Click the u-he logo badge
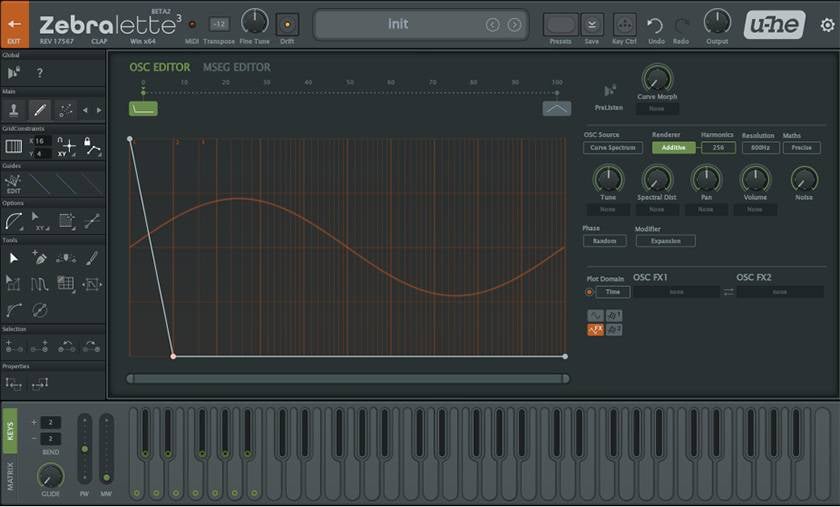 click(x=774, y=24)
